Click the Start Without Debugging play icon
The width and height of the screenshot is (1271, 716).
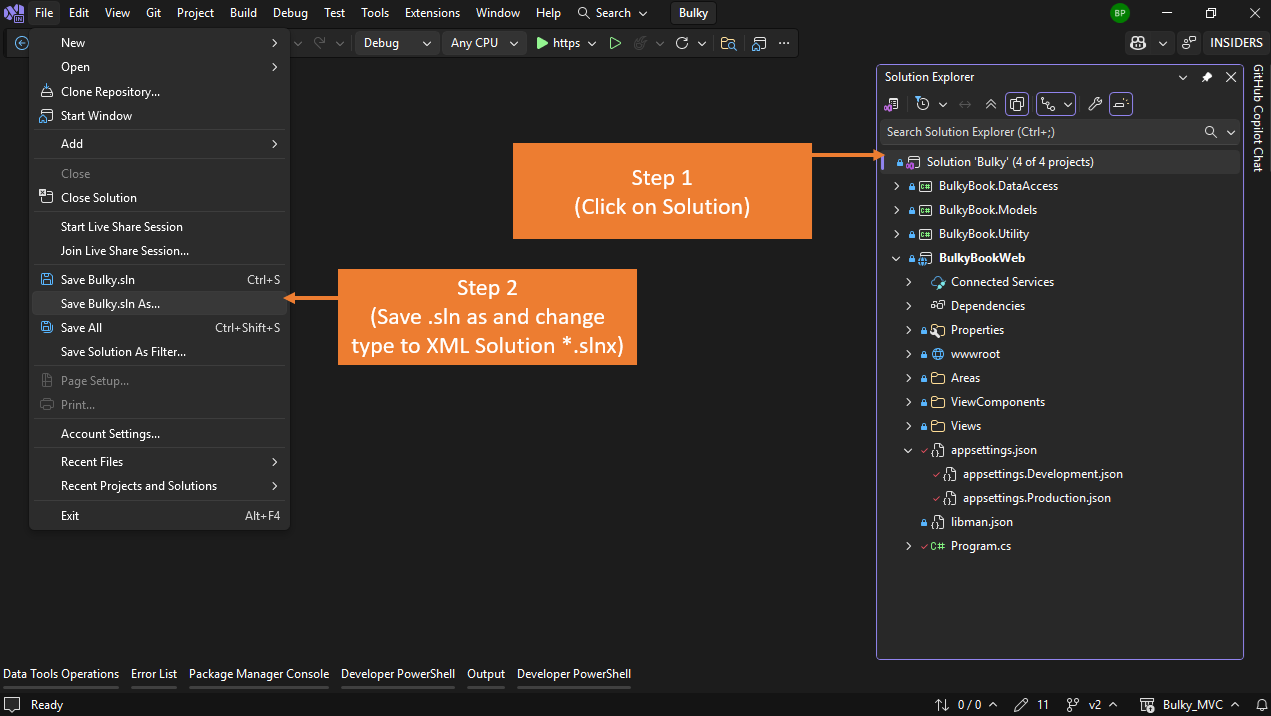point(615,43)
